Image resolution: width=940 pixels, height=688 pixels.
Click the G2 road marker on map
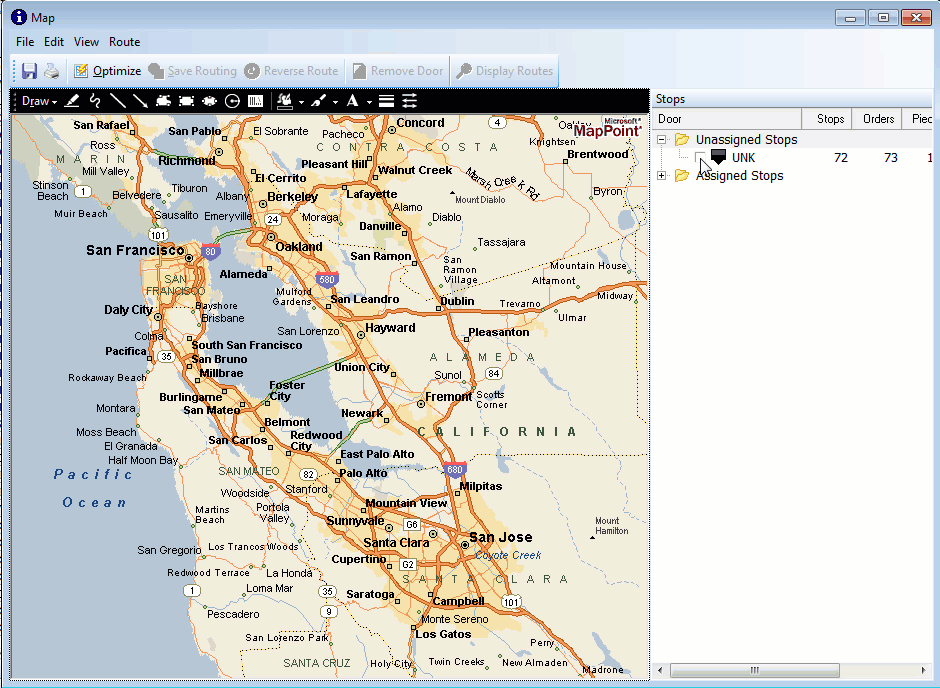(408, 565)
